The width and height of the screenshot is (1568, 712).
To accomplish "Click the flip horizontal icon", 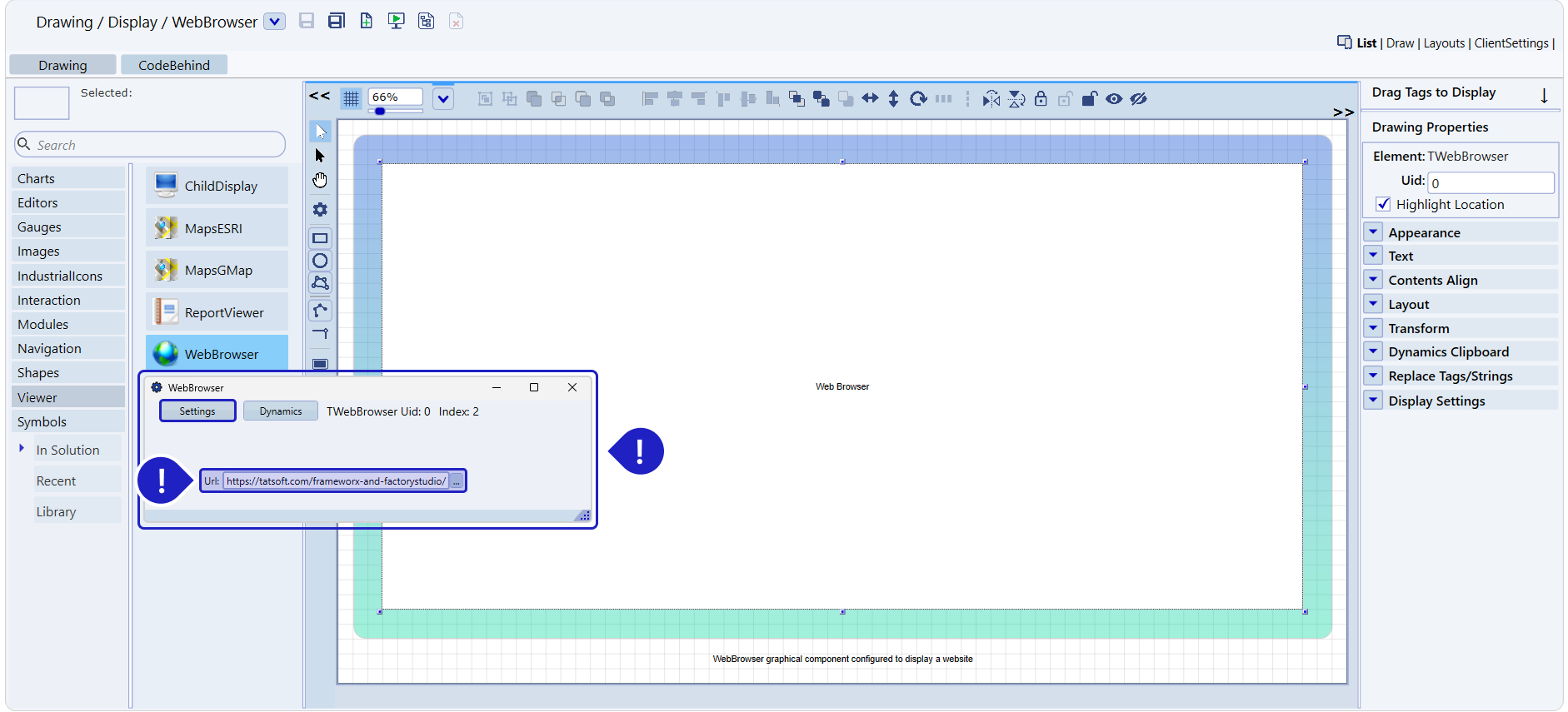I will [991, 99].
